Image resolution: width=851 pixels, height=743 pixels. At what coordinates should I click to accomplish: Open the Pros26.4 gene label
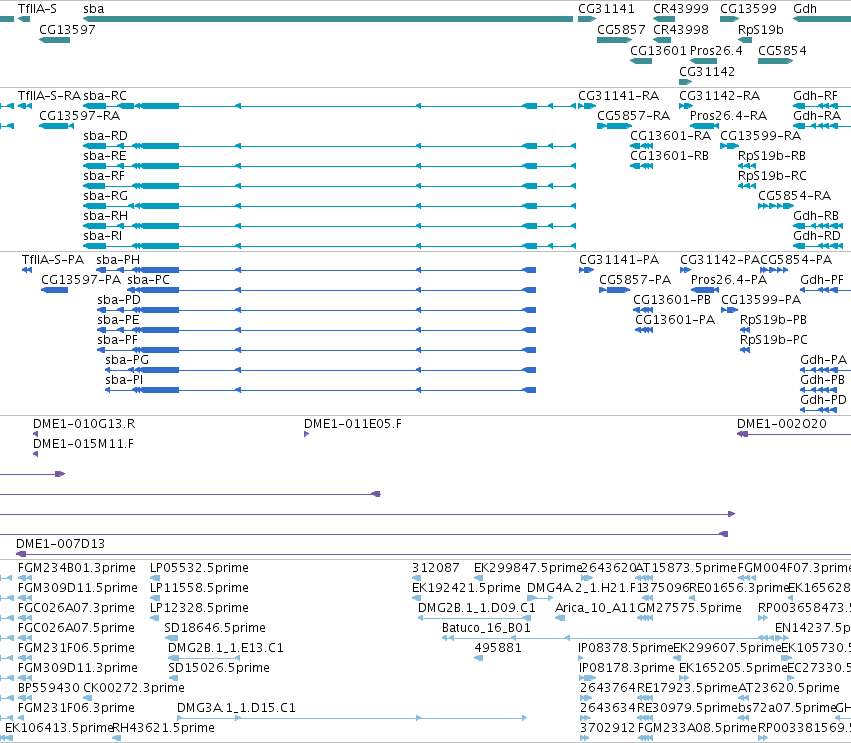click(x=716, y=50)
